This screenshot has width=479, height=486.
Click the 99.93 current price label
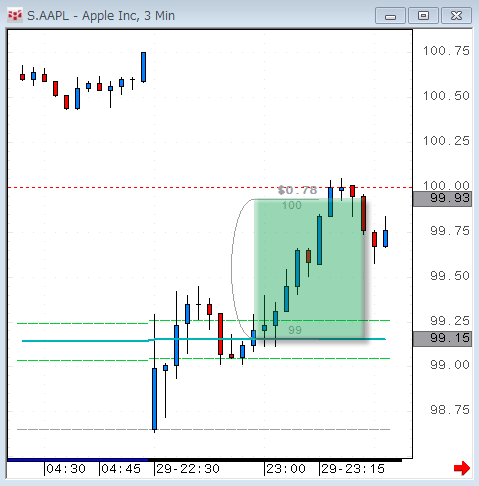[442, 199]
